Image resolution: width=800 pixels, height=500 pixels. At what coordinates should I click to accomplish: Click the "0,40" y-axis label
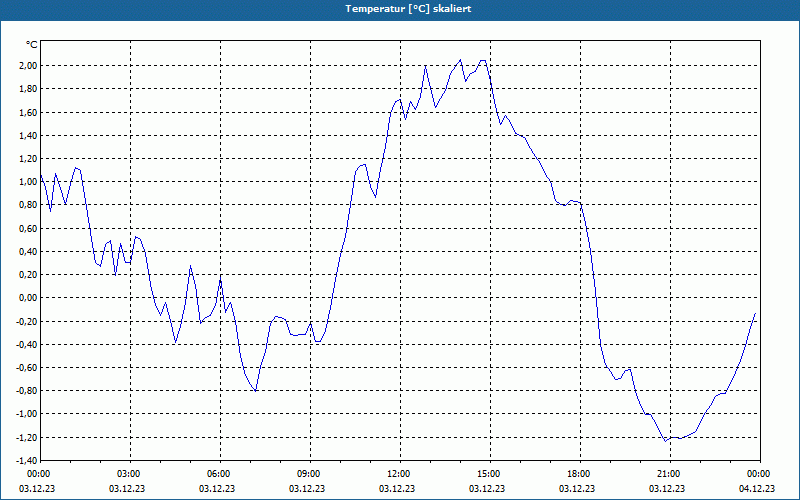coord(29,252)
